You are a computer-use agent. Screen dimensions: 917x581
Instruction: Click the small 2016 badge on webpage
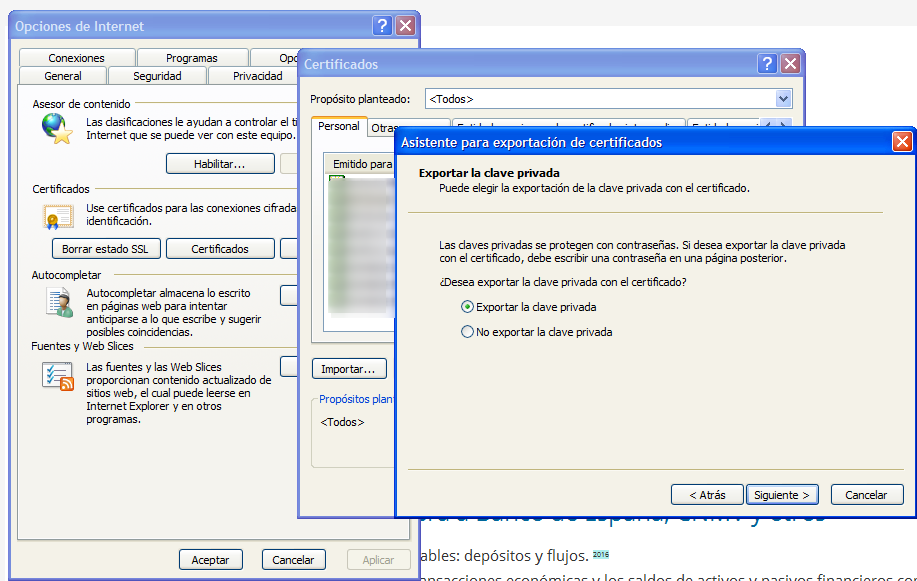[601, 554]
